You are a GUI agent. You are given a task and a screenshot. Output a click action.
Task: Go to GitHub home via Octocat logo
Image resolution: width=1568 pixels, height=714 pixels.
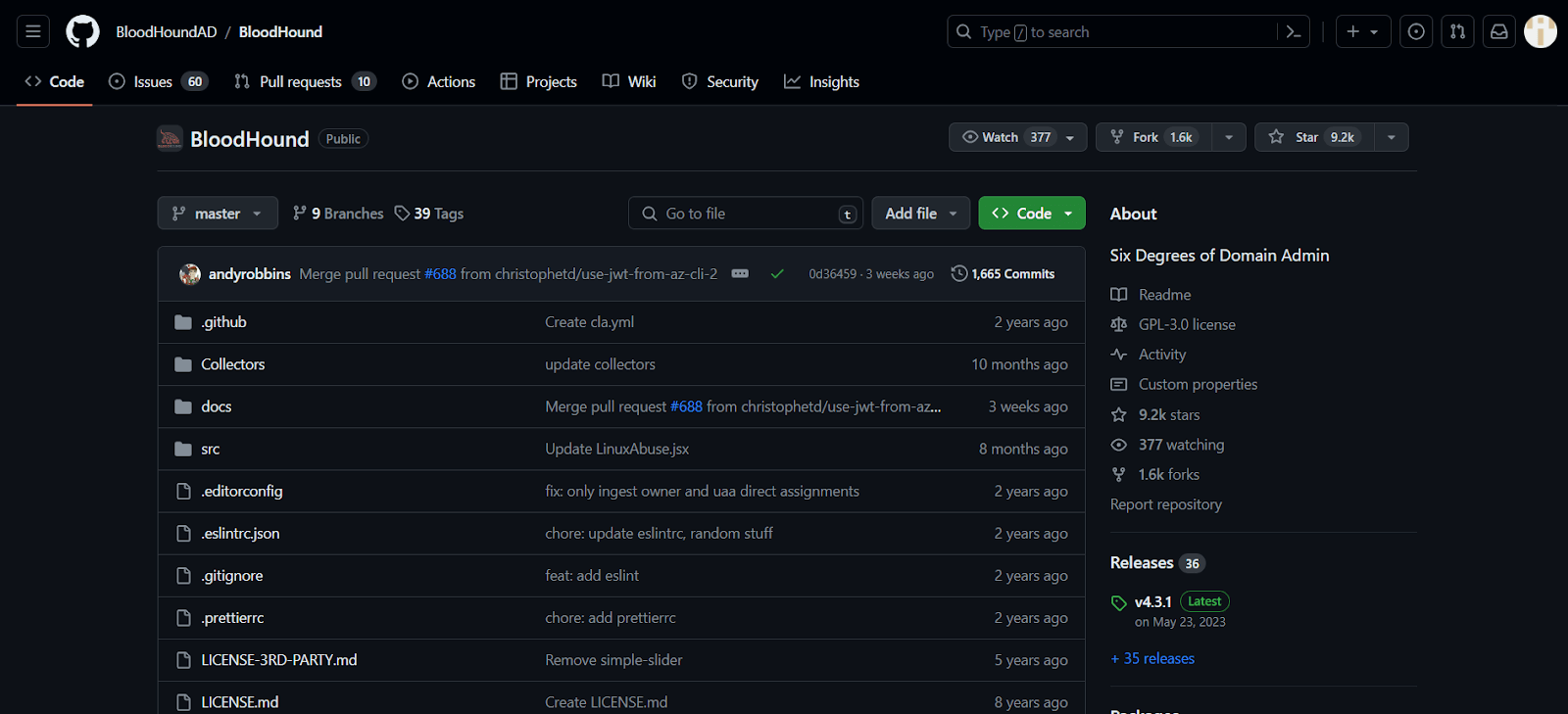[x=82, y=31]
